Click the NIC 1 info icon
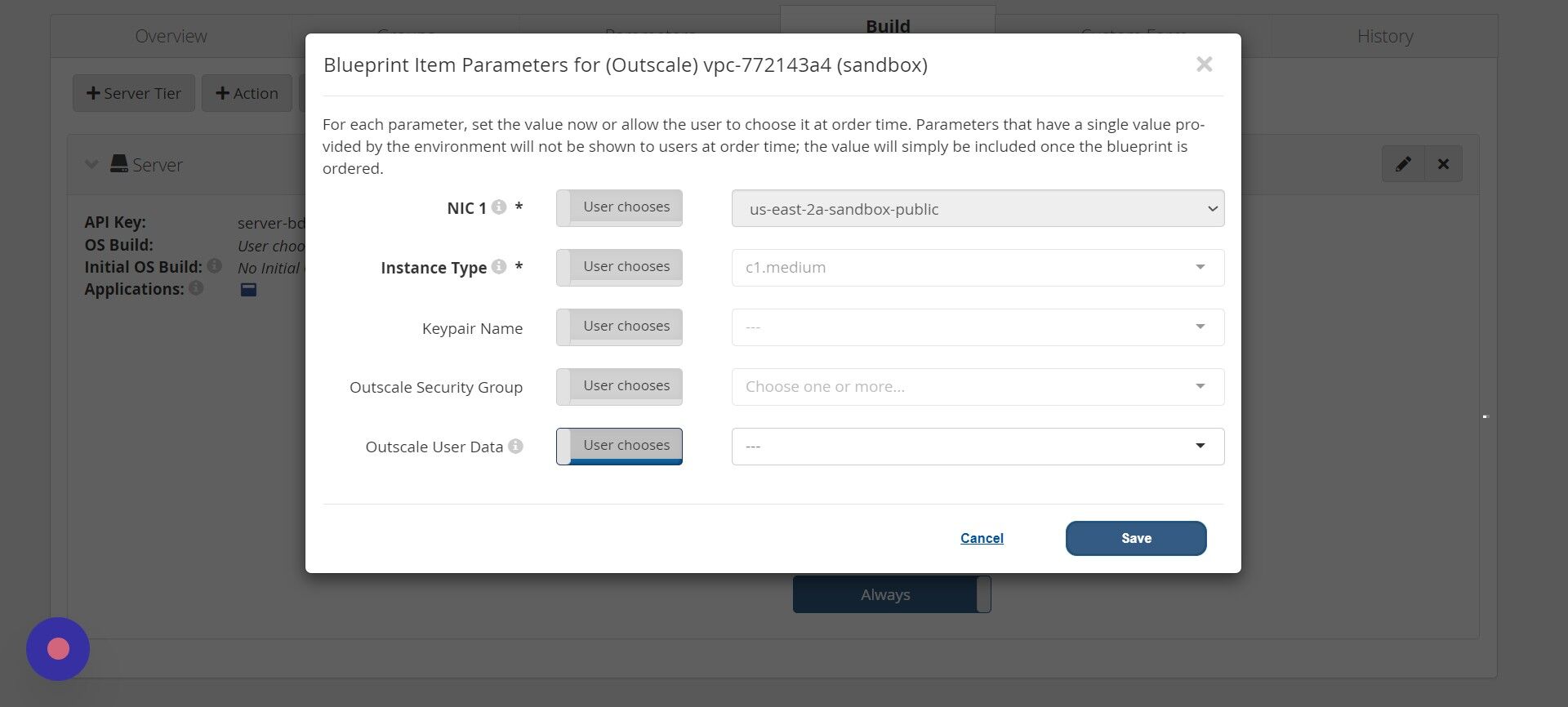 (499, 207)
